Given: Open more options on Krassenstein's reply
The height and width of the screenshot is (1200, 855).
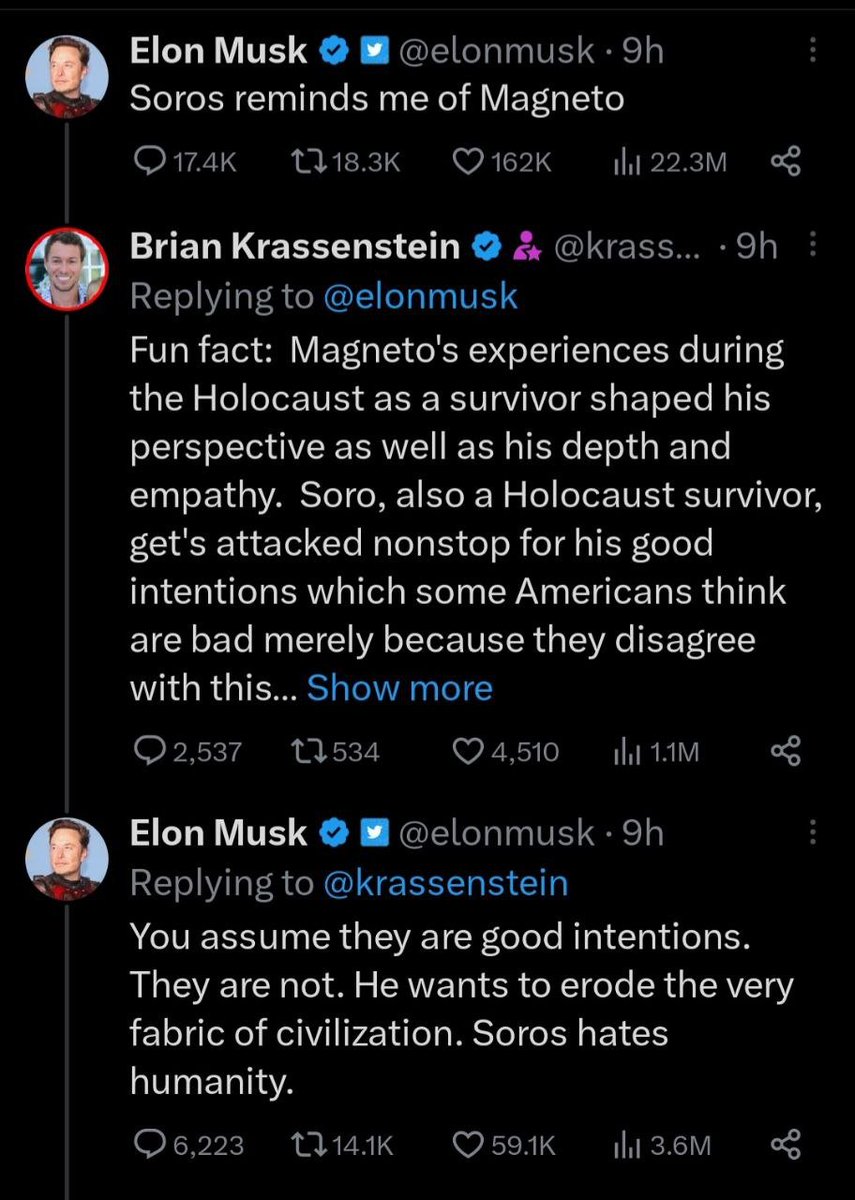Looking at the screenshot, I should click(x=812, y=246).
